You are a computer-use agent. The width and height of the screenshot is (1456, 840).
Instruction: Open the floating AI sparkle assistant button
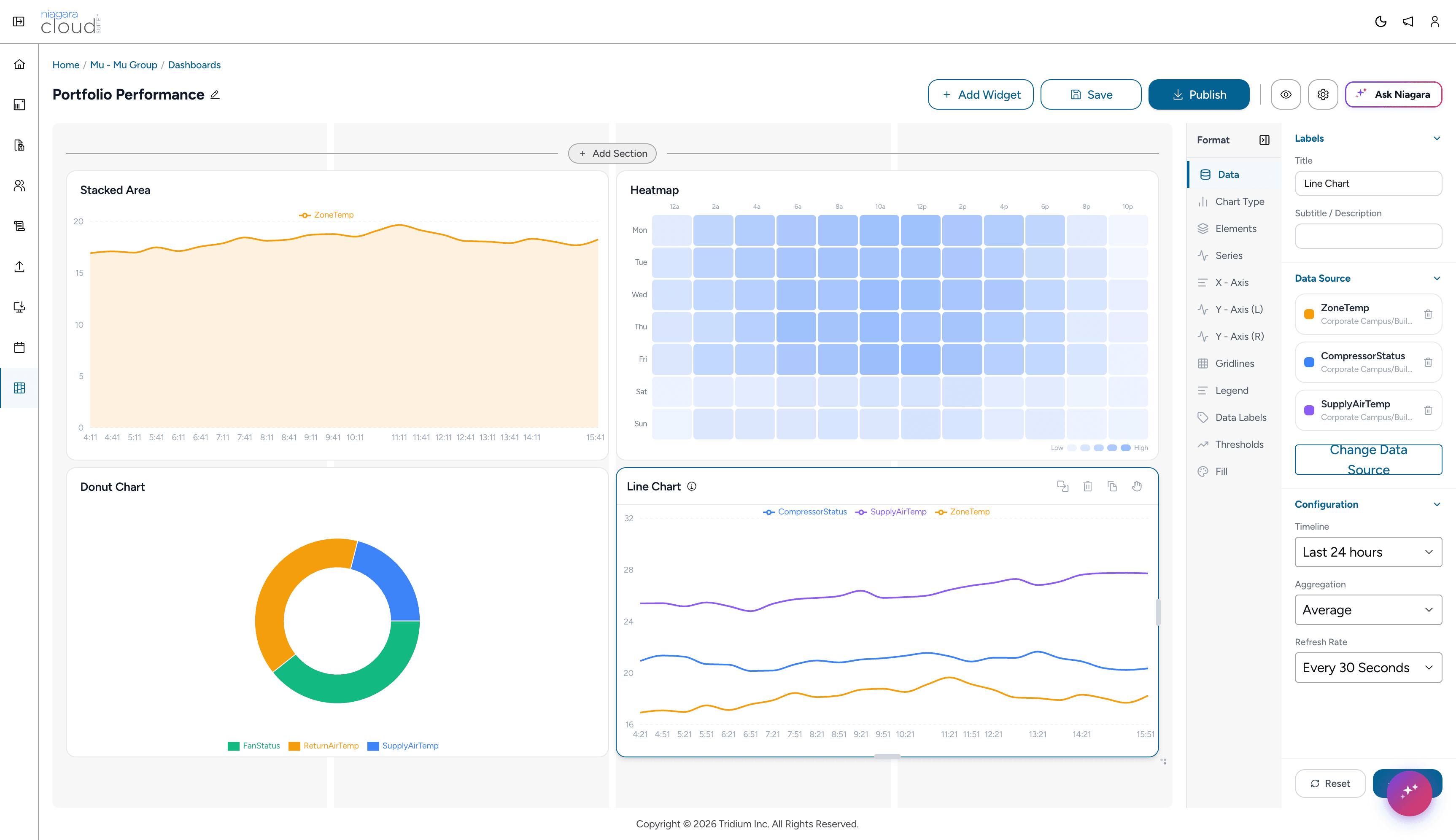pos(1409,793)
